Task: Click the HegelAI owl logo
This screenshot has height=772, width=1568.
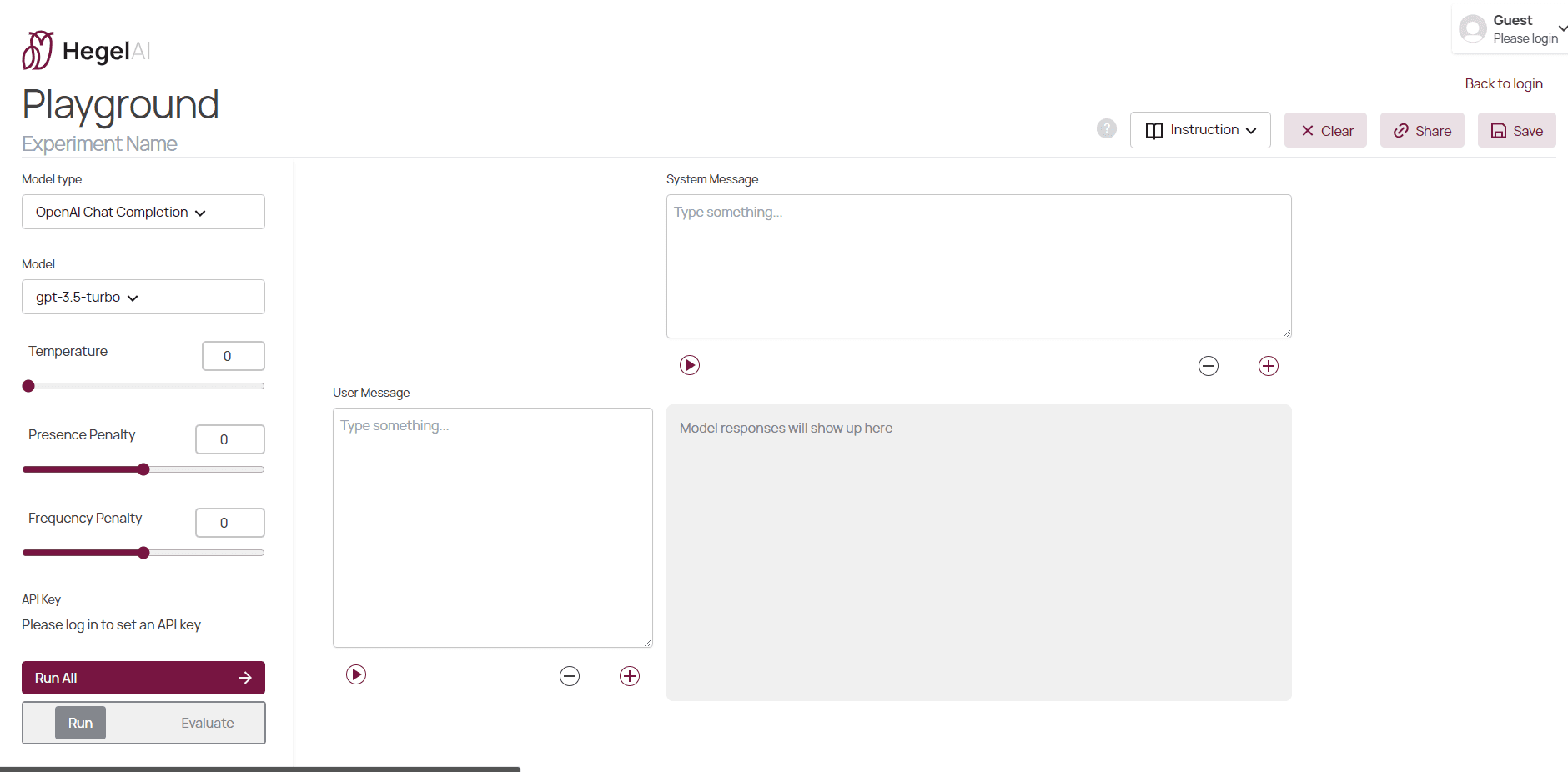Action: pos(38,50)
